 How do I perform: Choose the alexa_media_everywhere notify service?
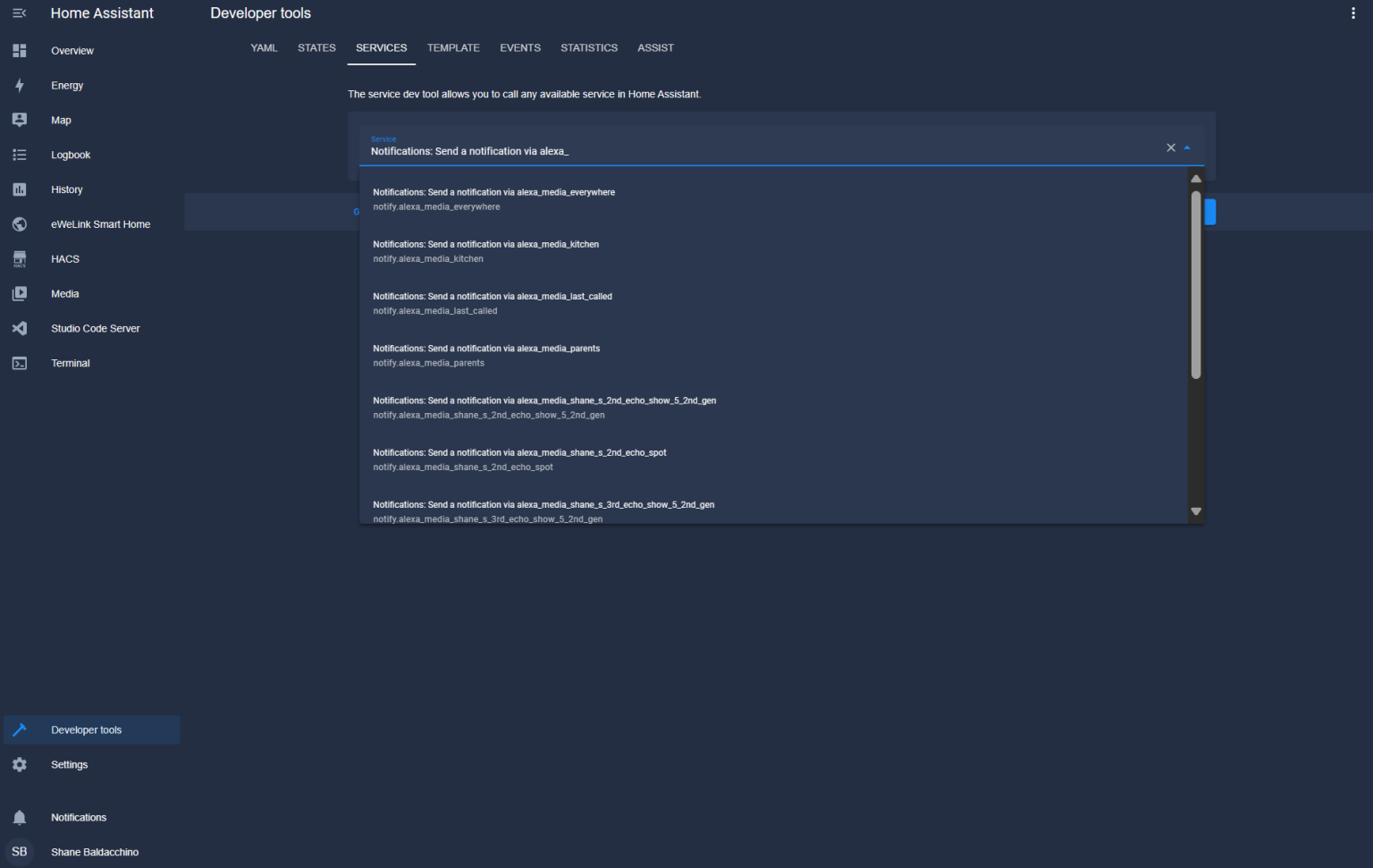point(773,199)
